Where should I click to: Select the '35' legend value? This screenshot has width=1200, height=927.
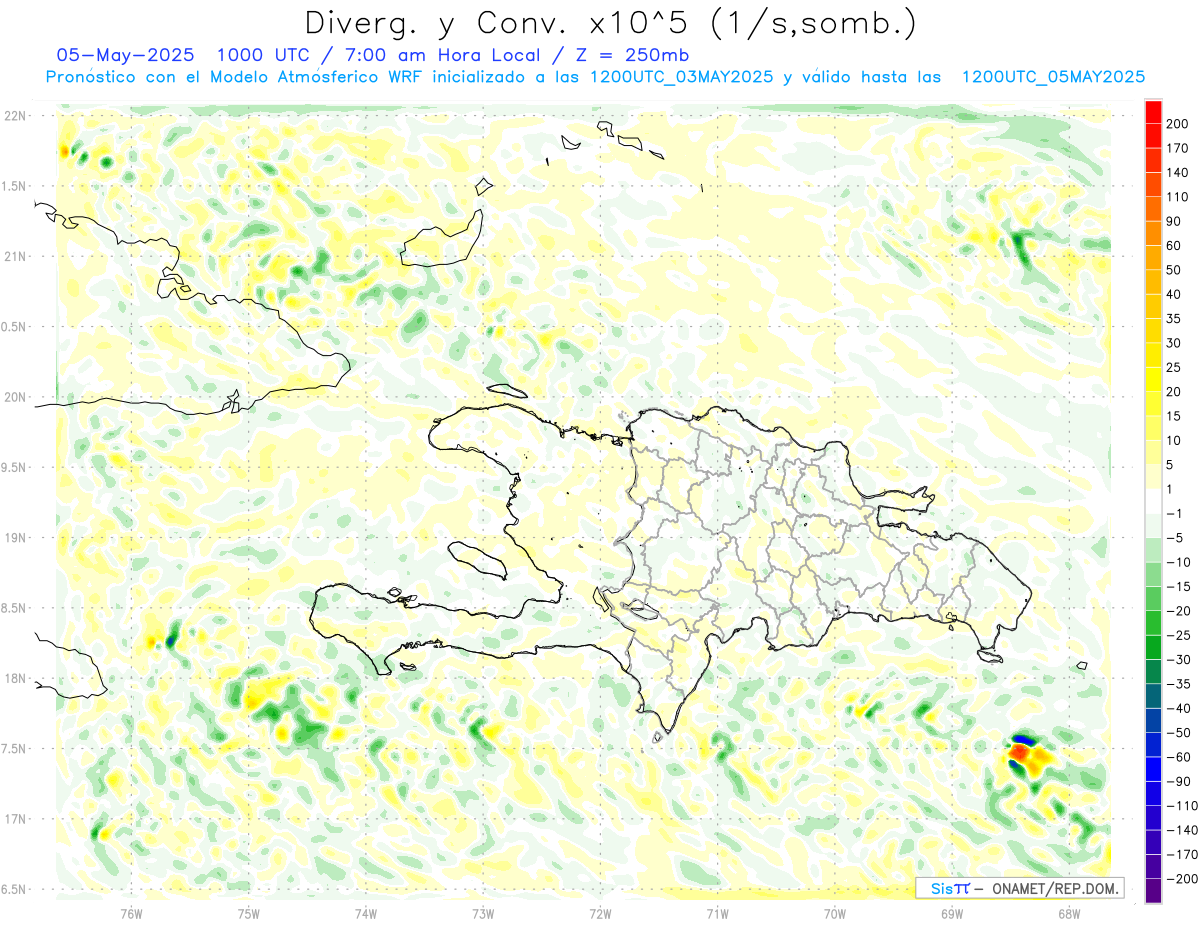coord(1174,319)
